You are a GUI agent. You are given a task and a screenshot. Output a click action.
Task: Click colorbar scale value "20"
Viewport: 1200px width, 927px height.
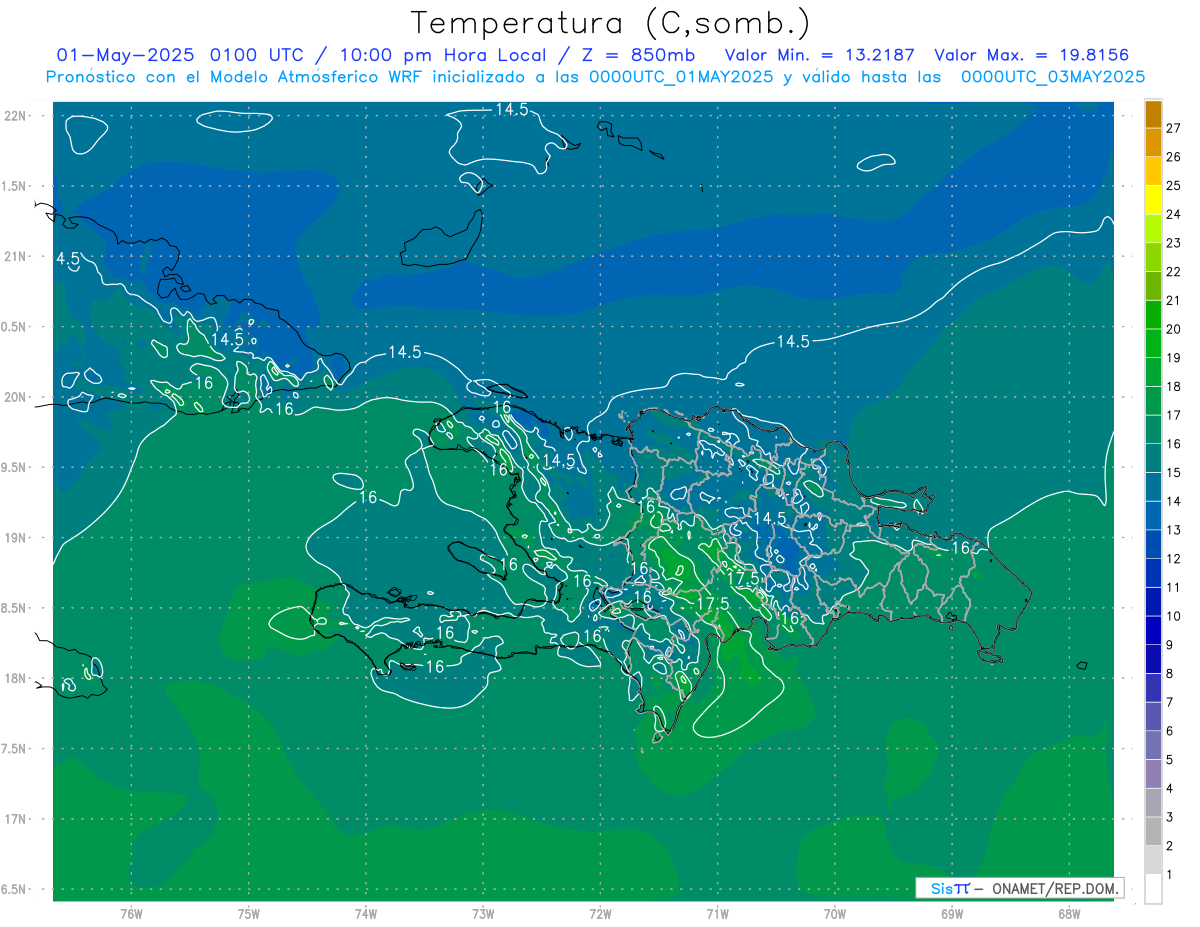coord(1173,329)
